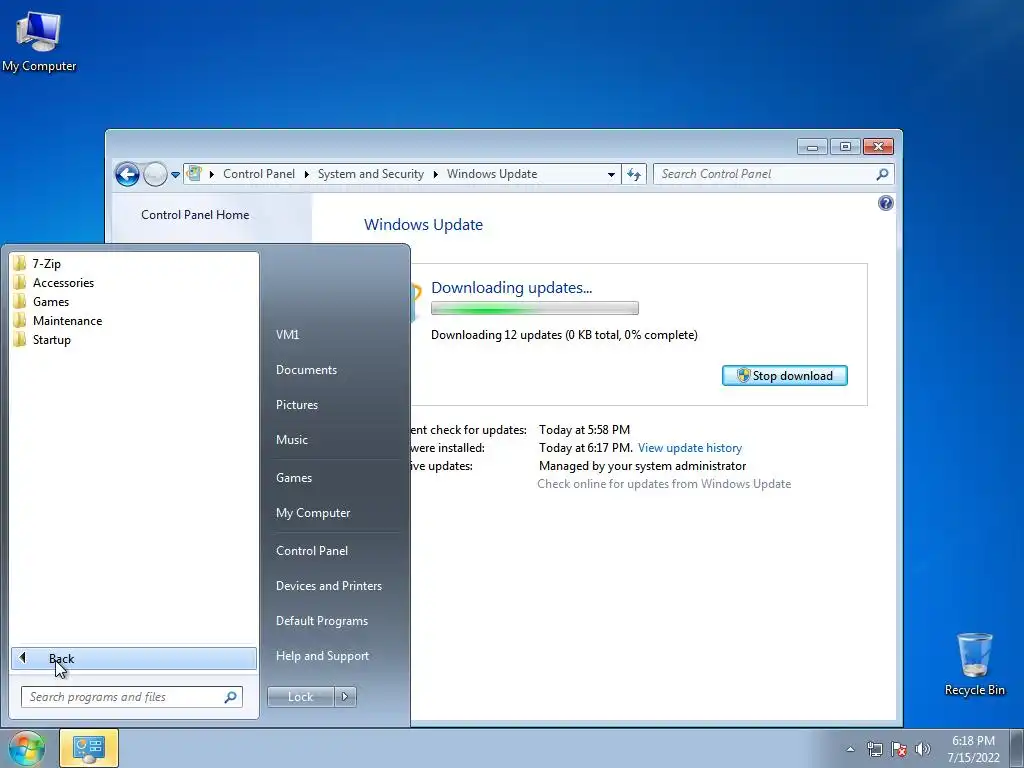Click the network icon in system tray
1024x768 pixels.
click(x=874, y=749)
